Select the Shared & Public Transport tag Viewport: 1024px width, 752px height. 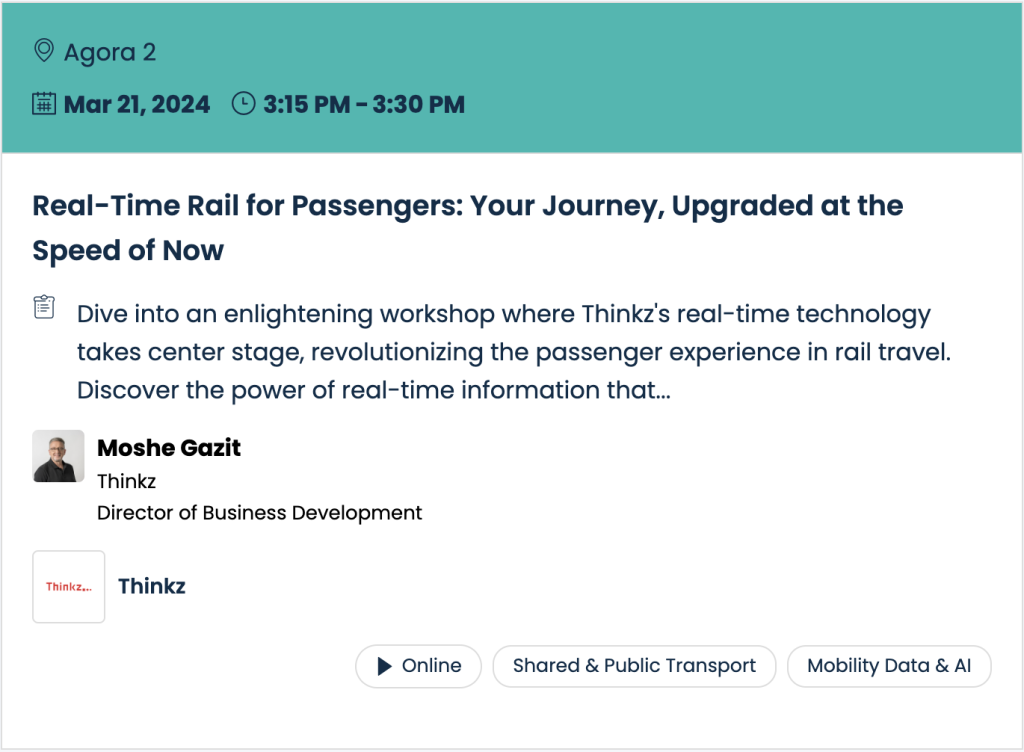pyautogui.click(x=634, y=666)
